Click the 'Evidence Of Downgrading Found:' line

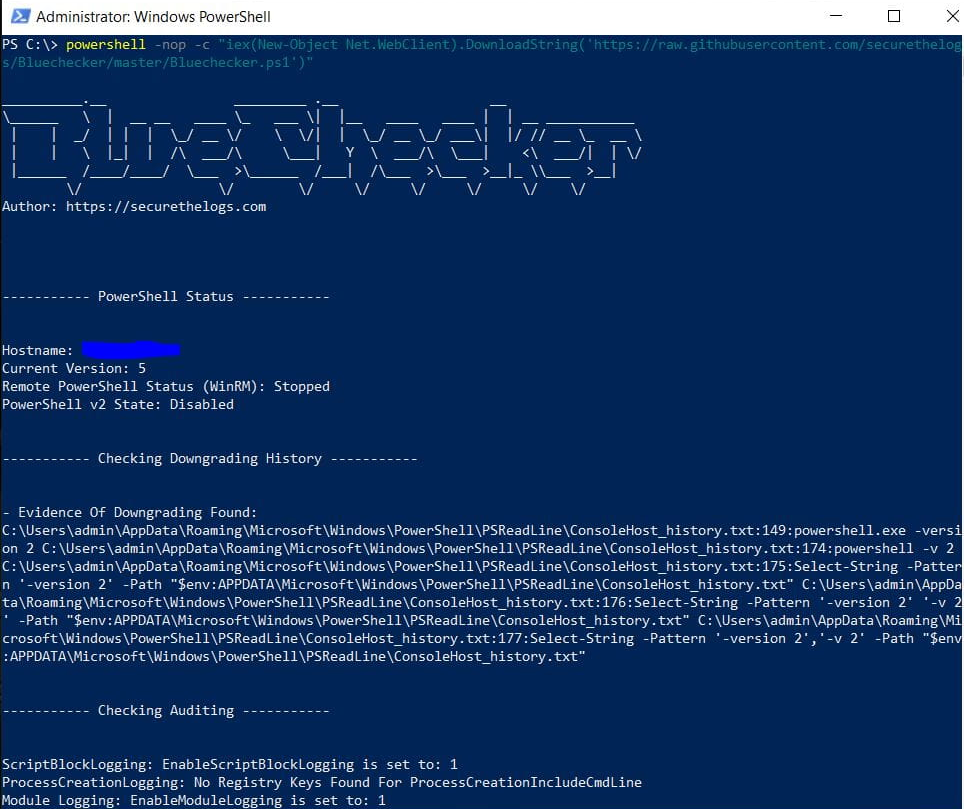click(130, 512)
